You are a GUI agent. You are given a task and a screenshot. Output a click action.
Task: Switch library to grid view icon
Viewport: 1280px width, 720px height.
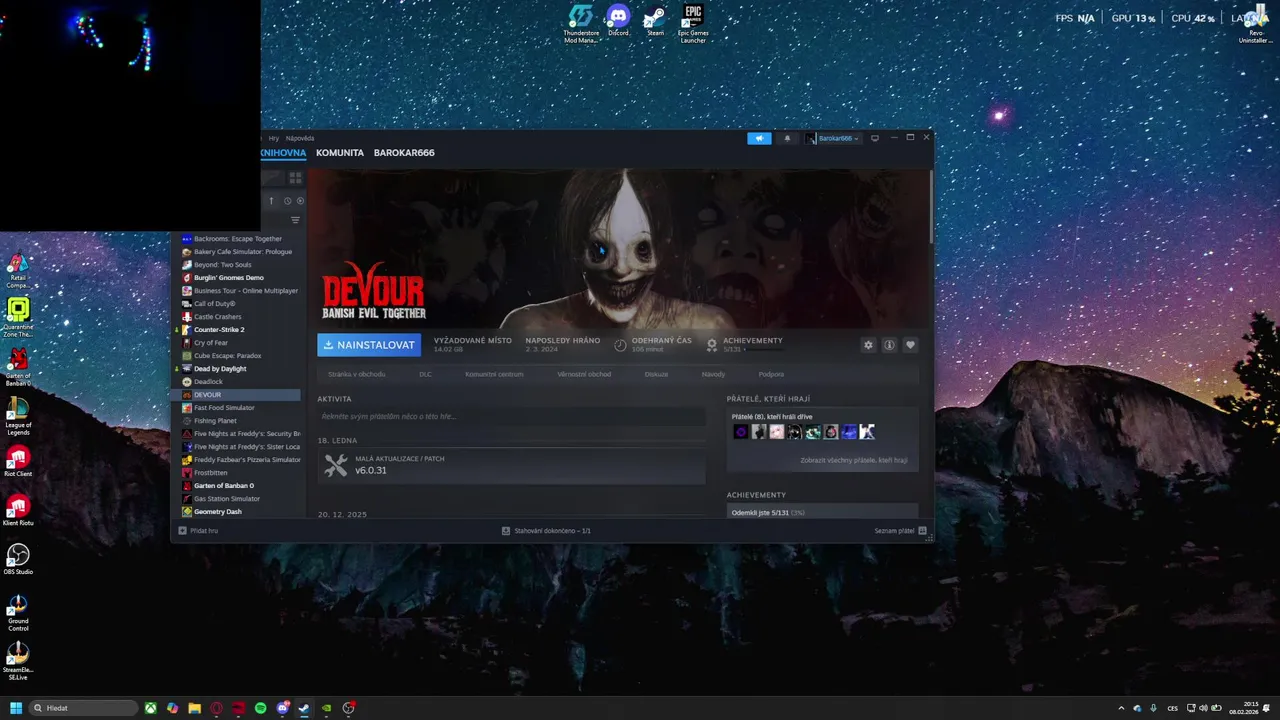click(x=295, y=177)
